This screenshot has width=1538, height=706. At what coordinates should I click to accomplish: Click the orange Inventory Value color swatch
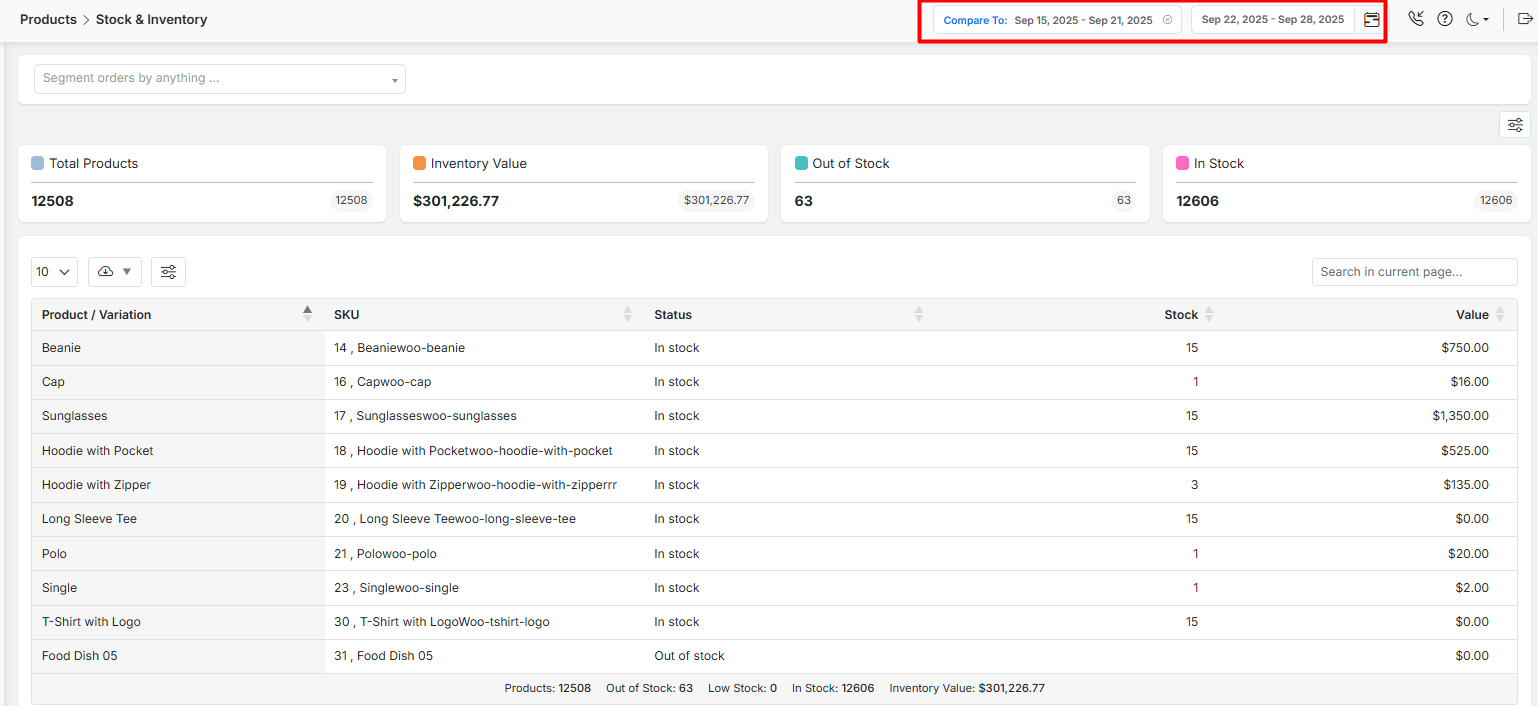pyautogui.click(x=419, y=163)
